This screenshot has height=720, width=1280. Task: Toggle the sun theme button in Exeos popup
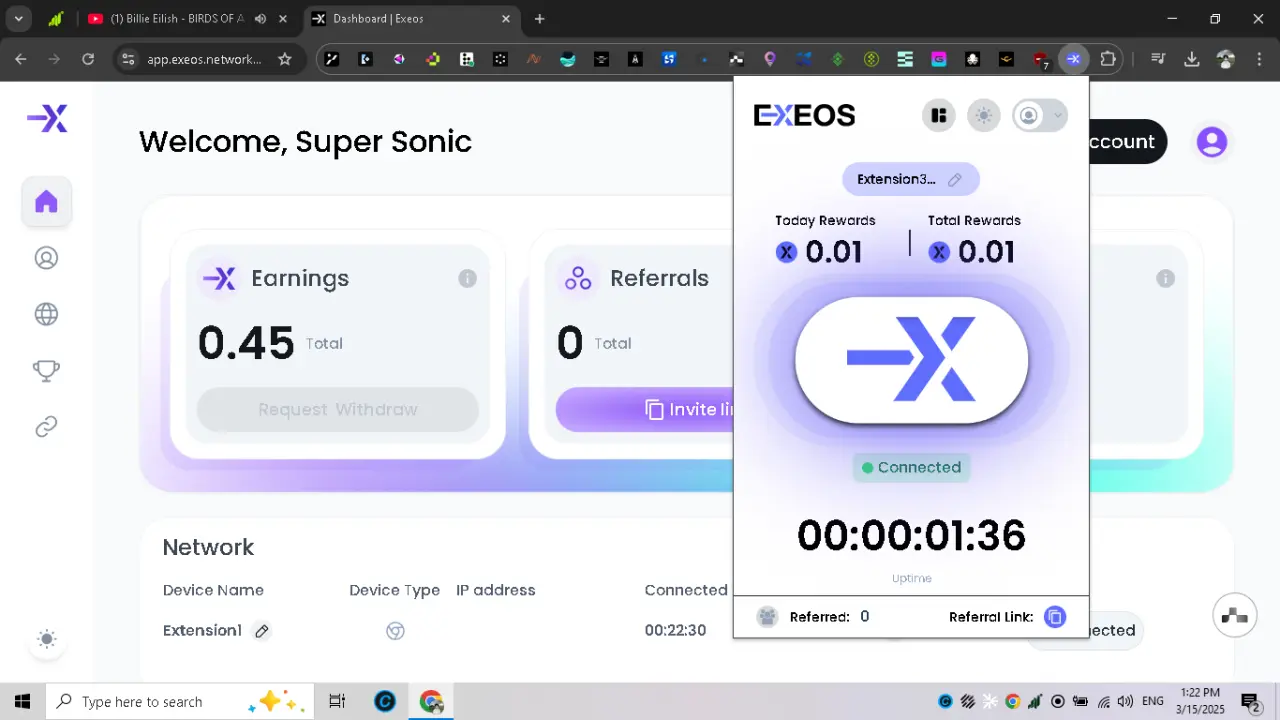point(984,116)
